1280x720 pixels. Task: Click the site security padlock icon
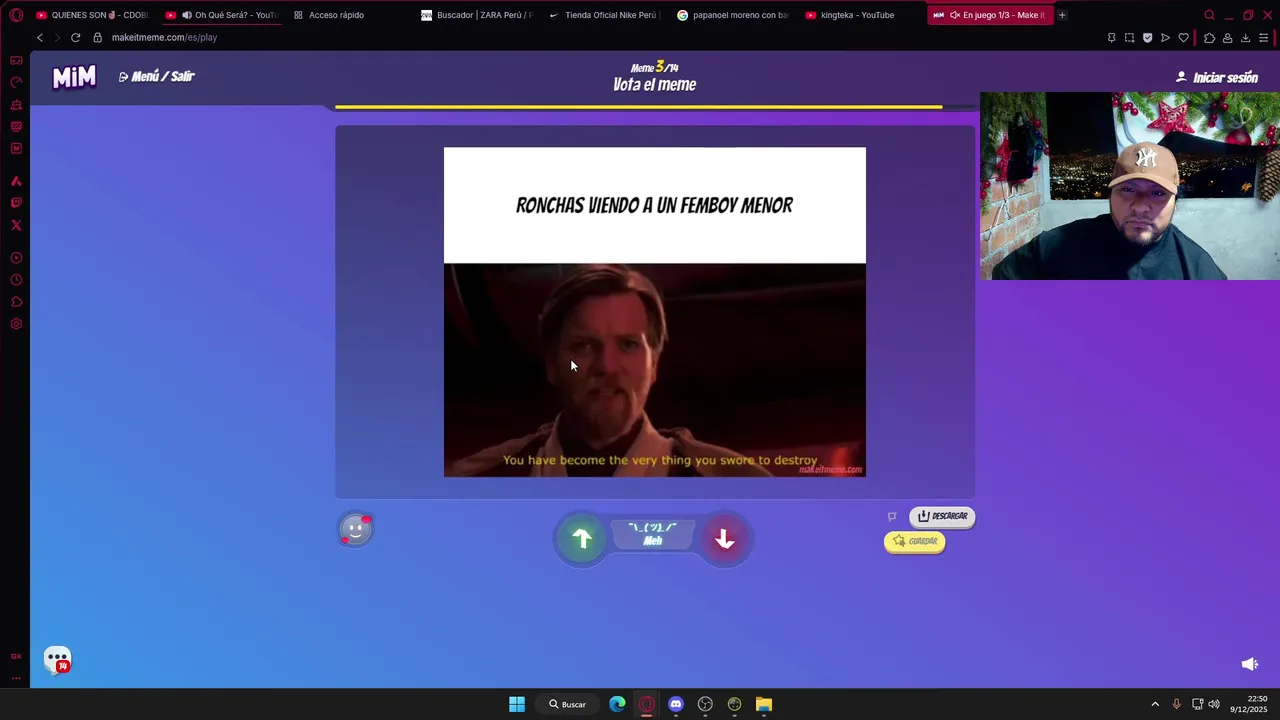[97, 37]
